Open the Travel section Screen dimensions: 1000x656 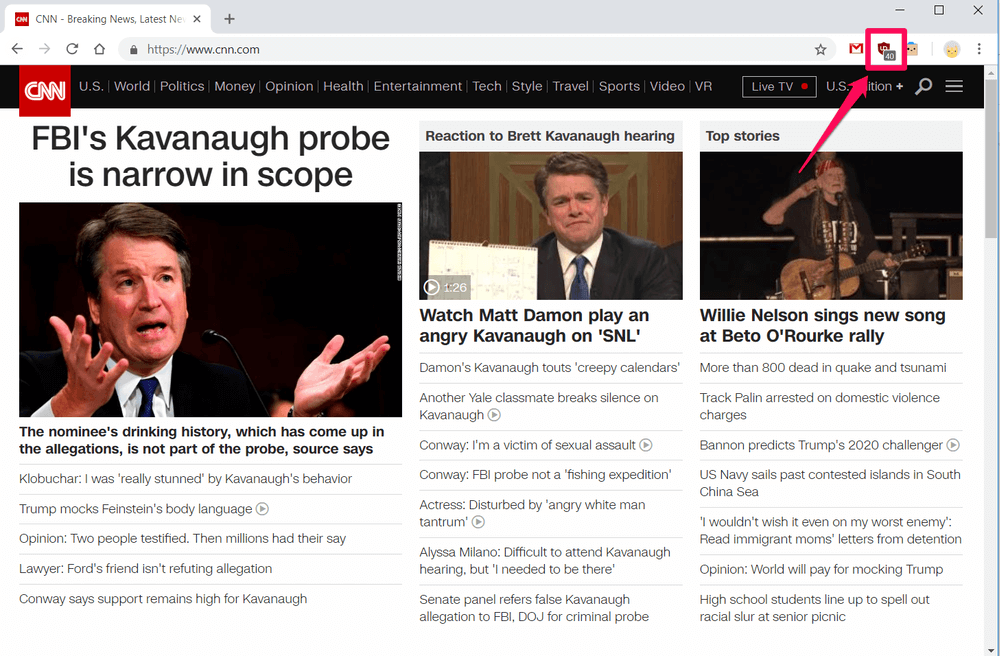coord(570,86)
